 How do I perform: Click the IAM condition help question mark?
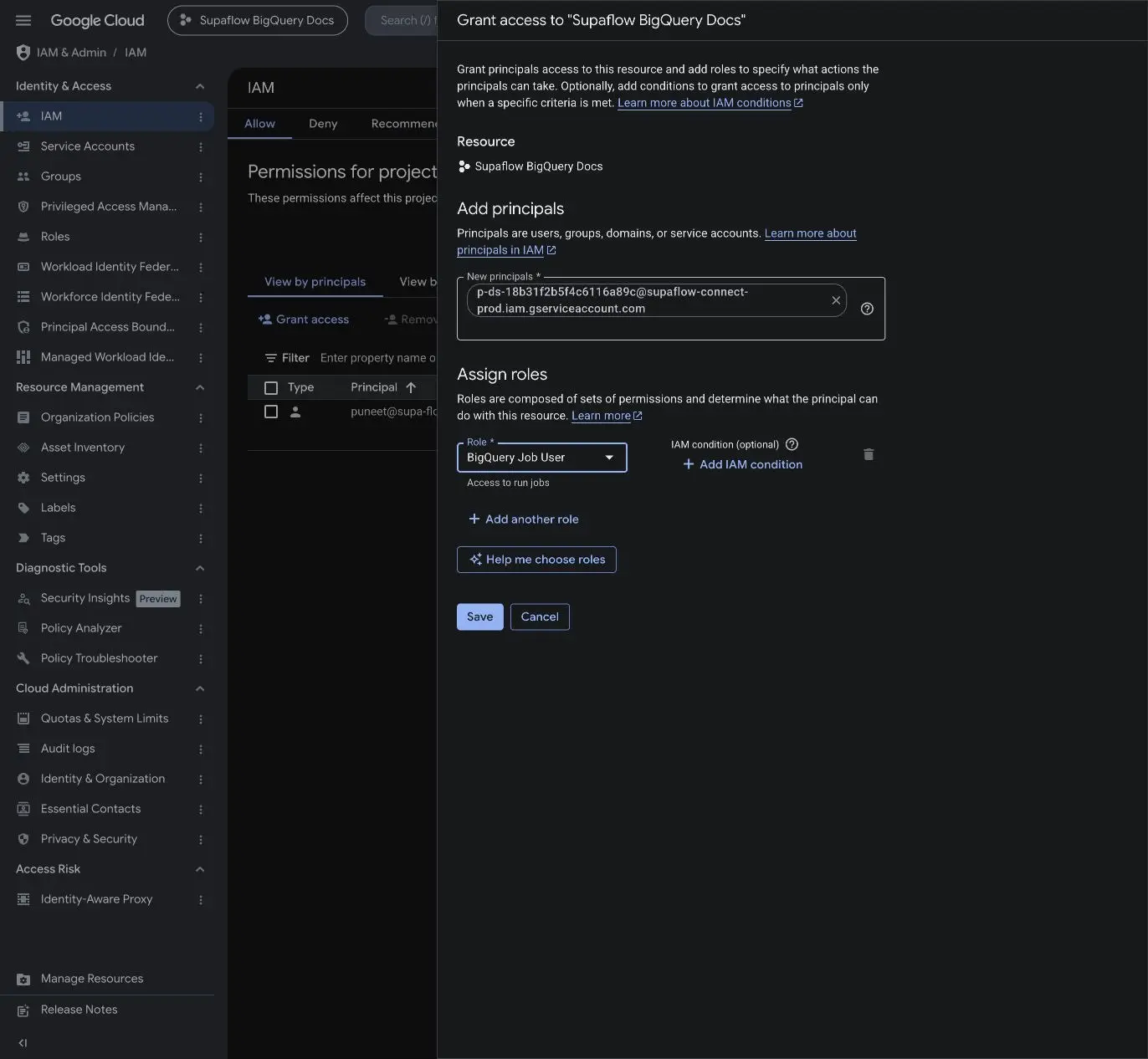pos(792,444)
